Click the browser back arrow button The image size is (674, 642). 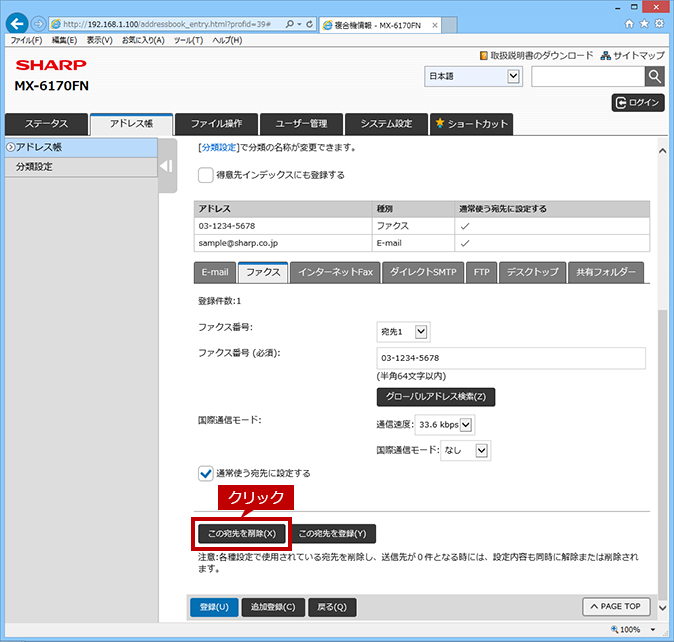coord(17,24)
